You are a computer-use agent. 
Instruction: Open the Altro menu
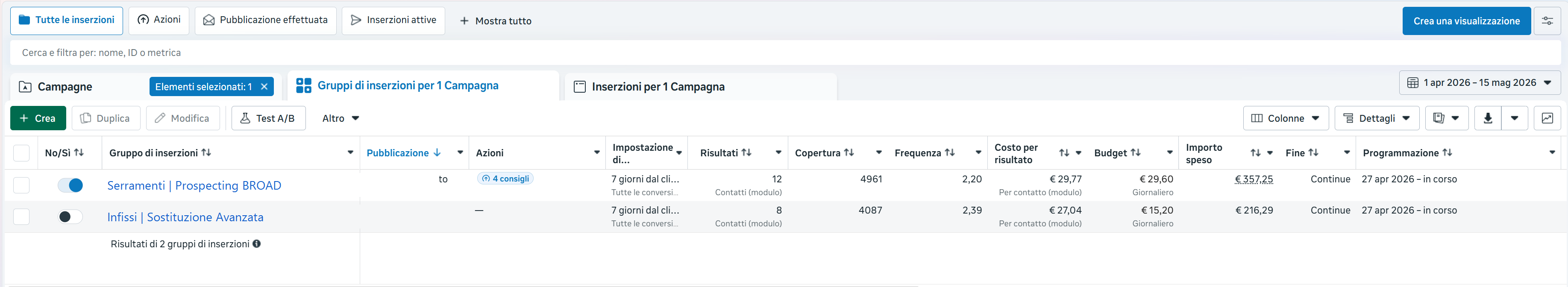(340, 118)
